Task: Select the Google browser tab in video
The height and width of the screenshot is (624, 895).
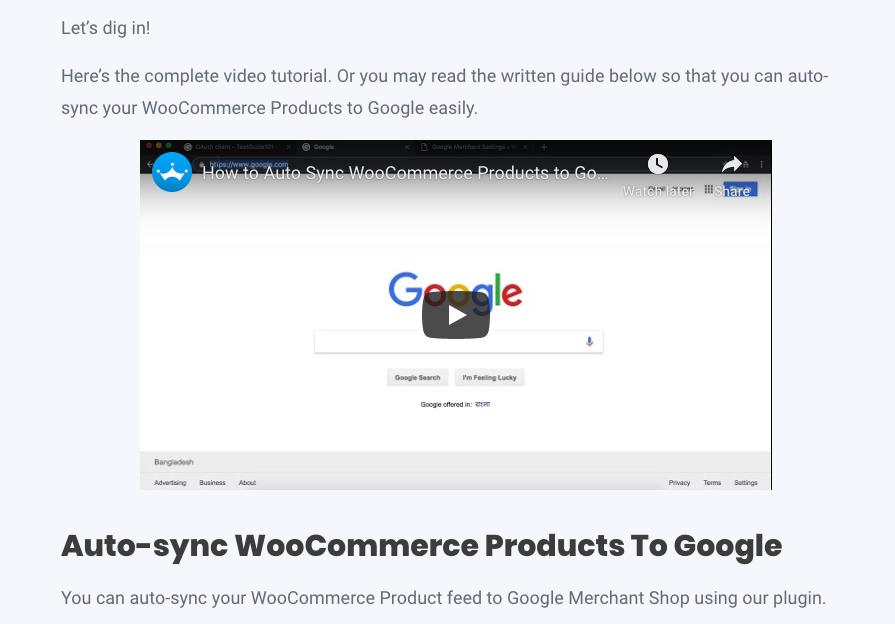Action: pos(355,147)
